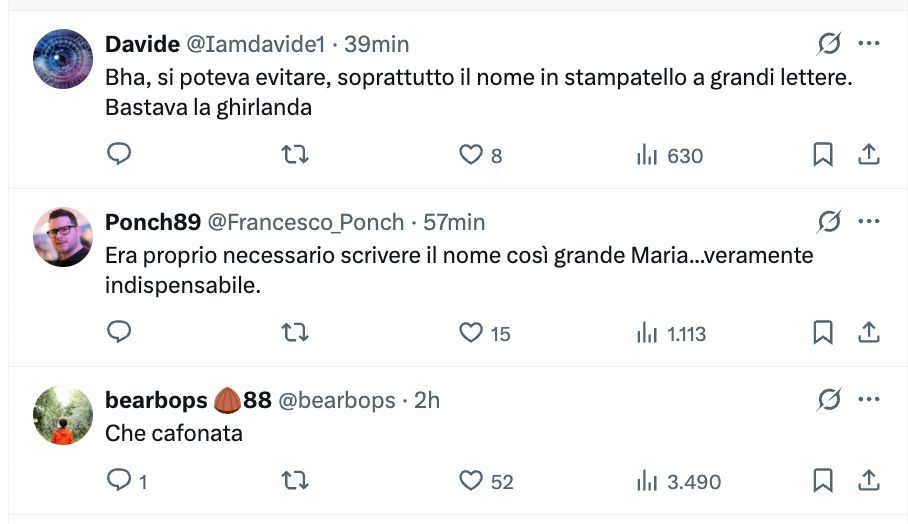Like Davide's tweet with 8 likes

coord(471,155)
